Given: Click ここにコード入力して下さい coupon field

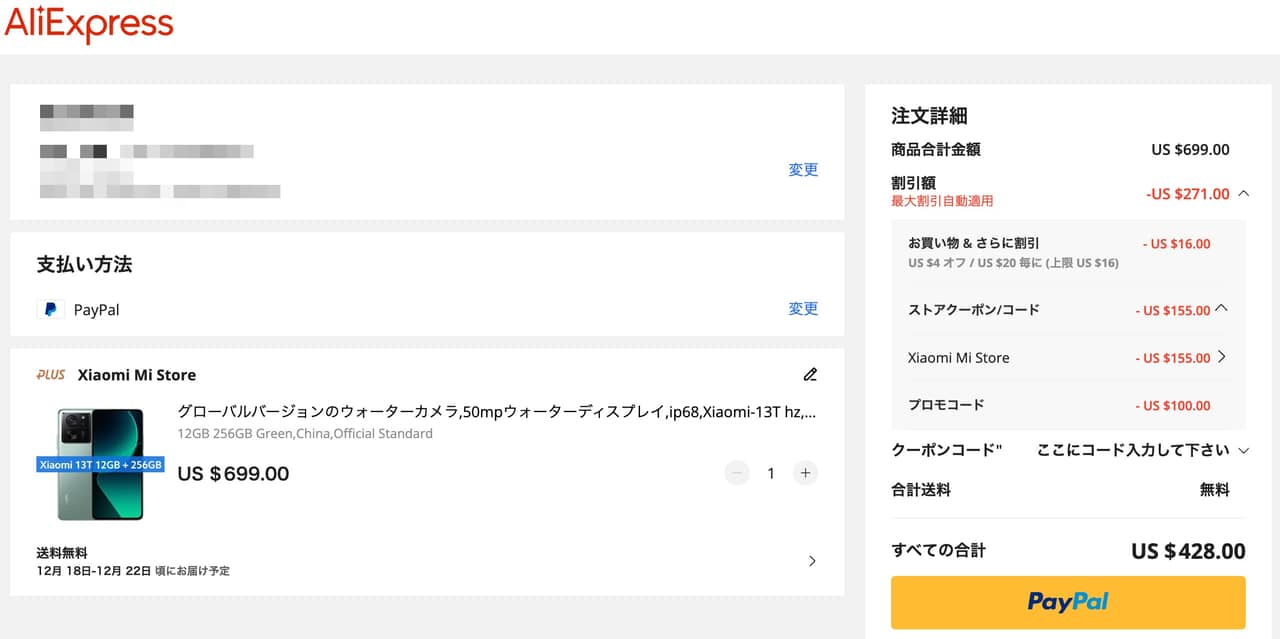Looking at the screenshot, I should point(1132,450).
